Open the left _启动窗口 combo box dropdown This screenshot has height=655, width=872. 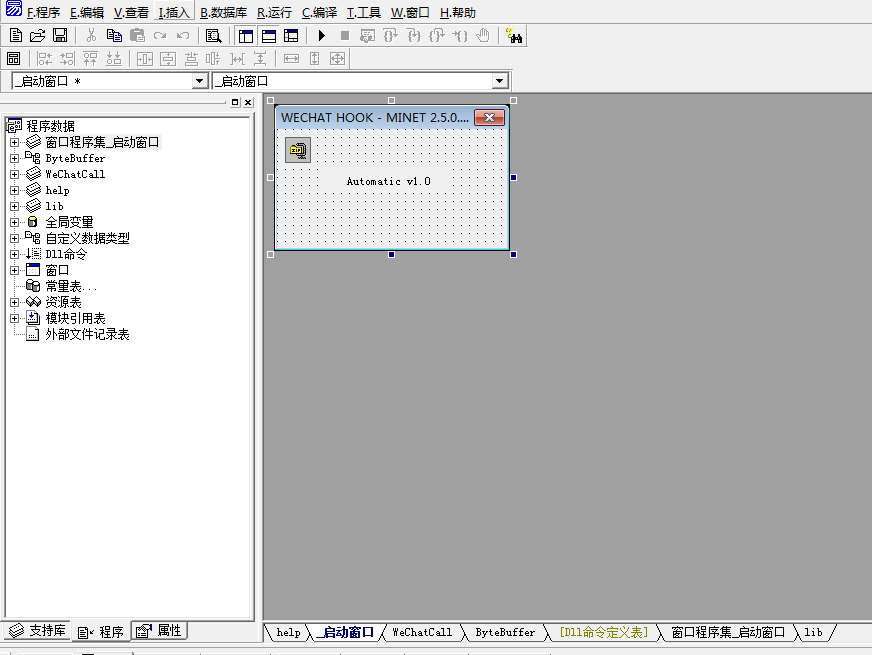(199, 81)
